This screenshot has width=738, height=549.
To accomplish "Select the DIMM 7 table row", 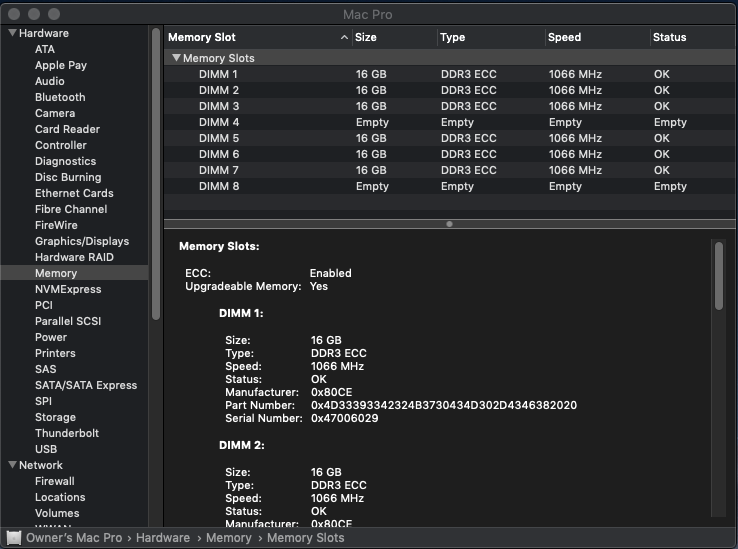I will coord(450,170).
